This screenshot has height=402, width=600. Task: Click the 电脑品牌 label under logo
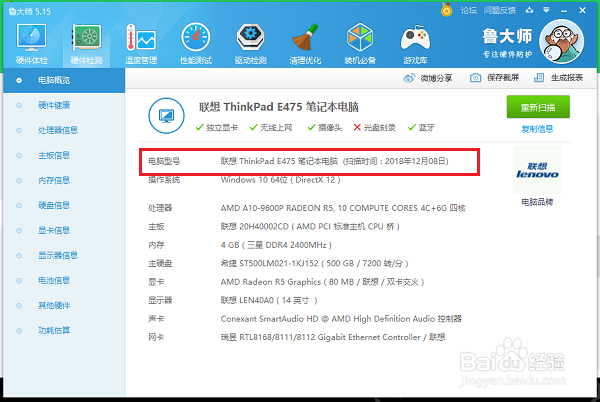(537, 202)
